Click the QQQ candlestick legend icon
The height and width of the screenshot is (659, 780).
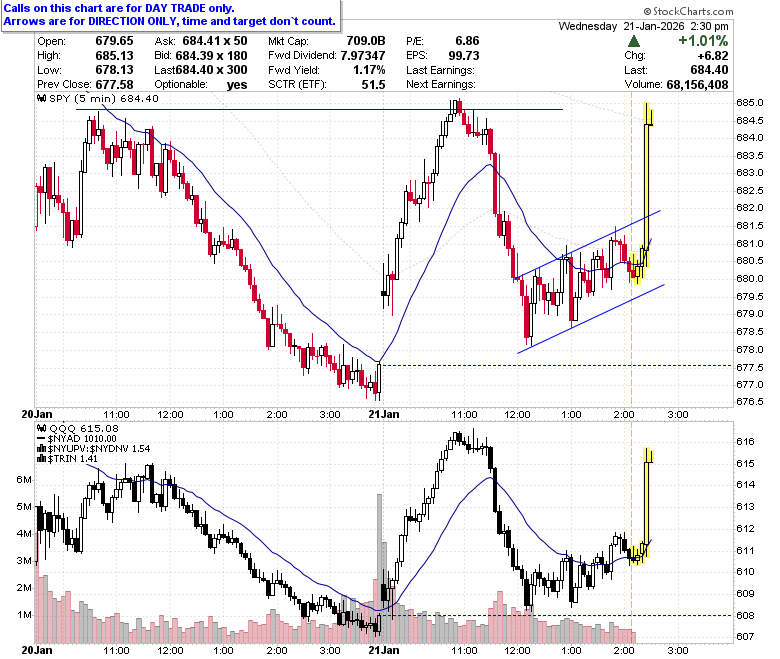41,428
